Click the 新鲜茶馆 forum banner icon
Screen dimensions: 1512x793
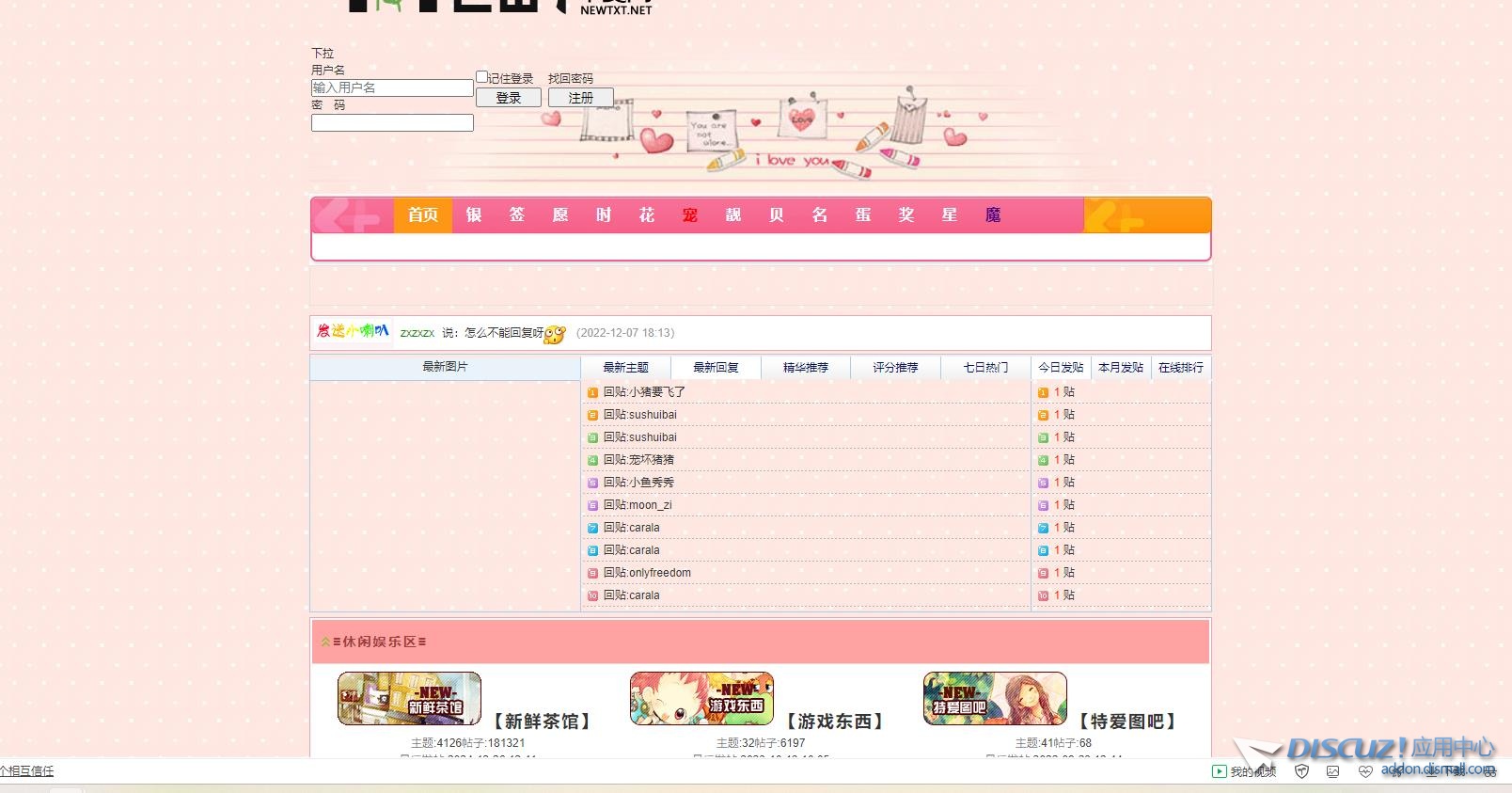pos(409,699)
